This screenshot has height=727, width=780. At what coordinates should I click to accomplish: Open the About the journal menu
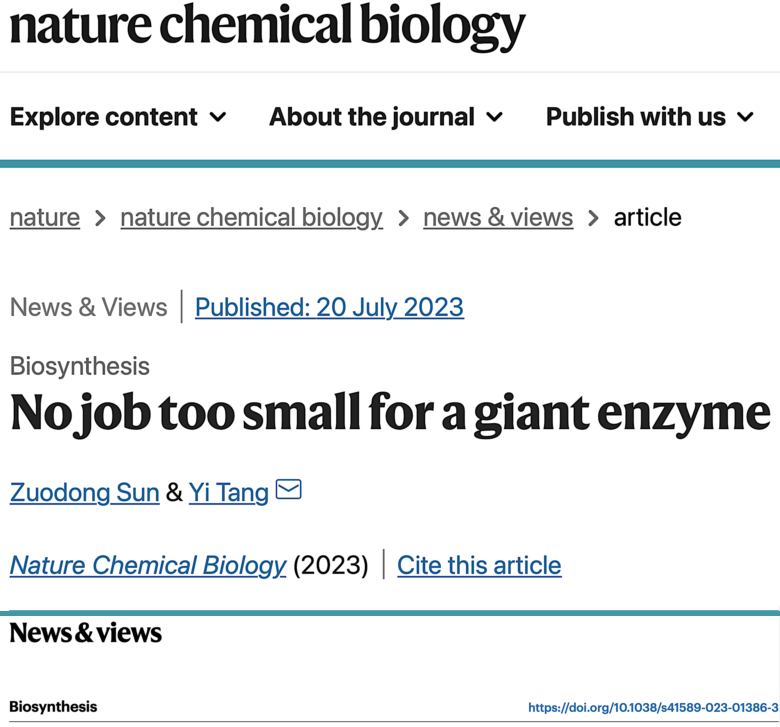pos(372,117)
